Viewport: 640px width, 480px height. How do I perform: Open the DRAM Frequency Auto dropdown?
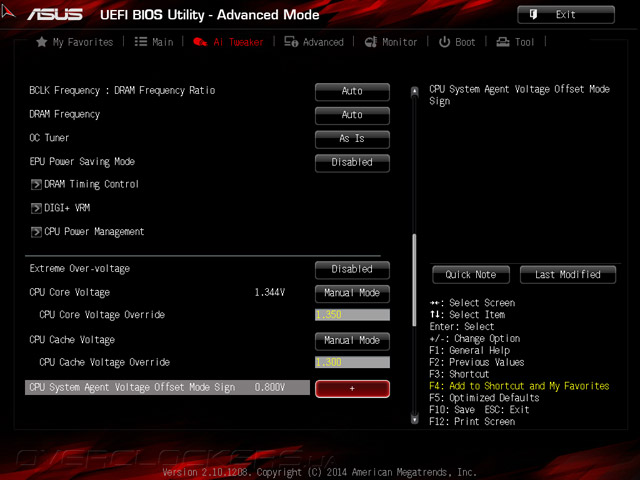pos(352,115)
